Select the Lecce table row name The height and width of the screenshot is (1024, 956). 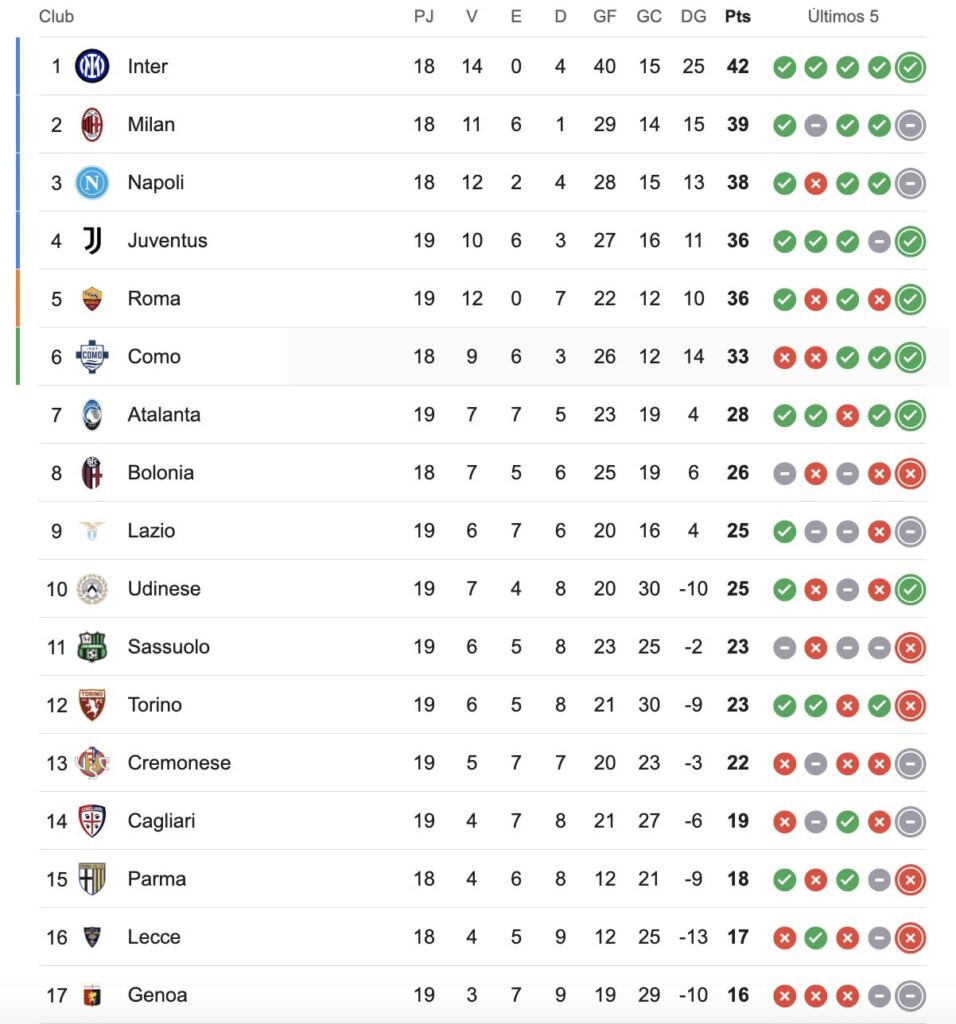pyautogui.click(x=154, y=936)
